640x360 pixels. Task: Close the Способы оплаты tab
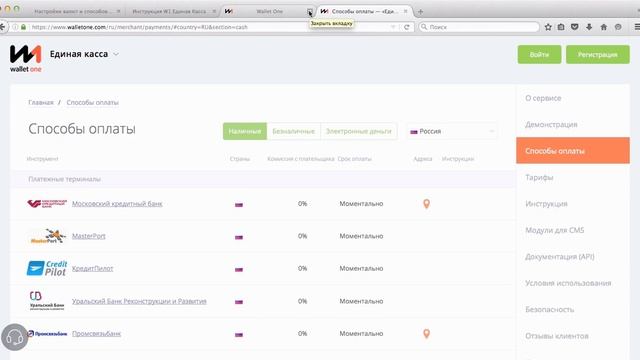click(405, 11)
